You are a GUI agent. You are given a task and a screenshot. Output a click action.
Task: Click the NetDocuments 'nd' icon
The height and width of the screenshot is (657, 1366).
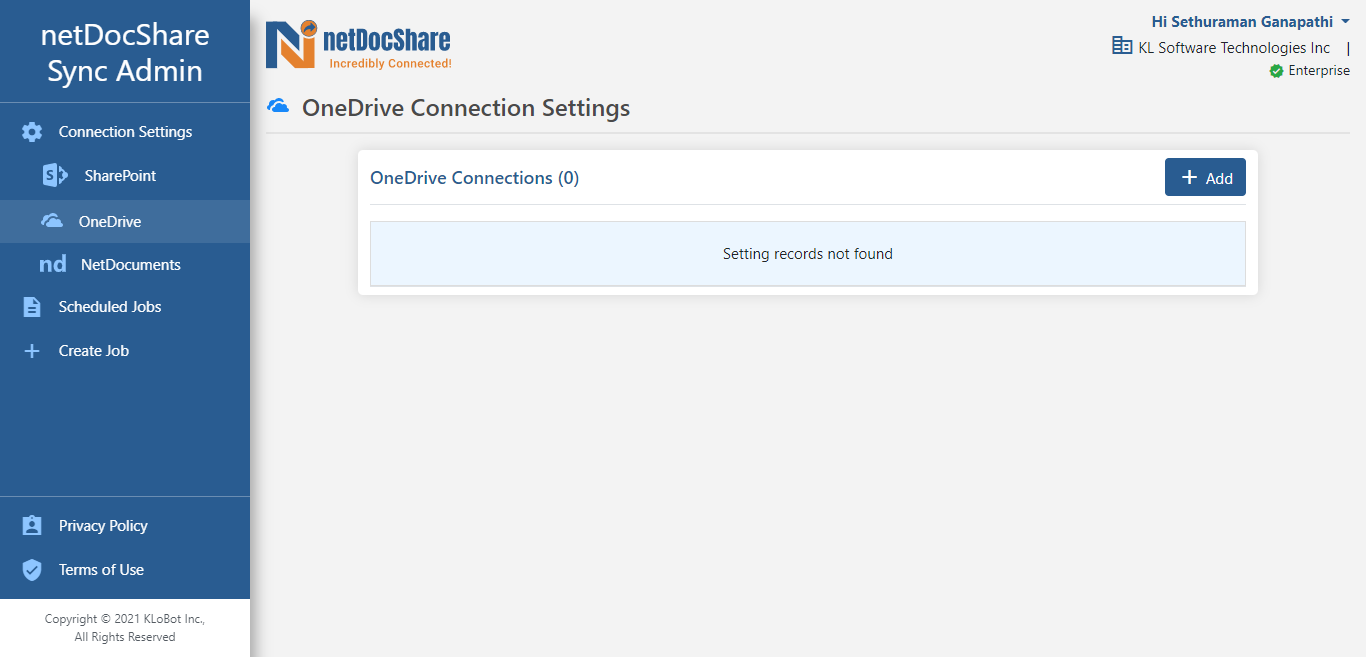53,265
